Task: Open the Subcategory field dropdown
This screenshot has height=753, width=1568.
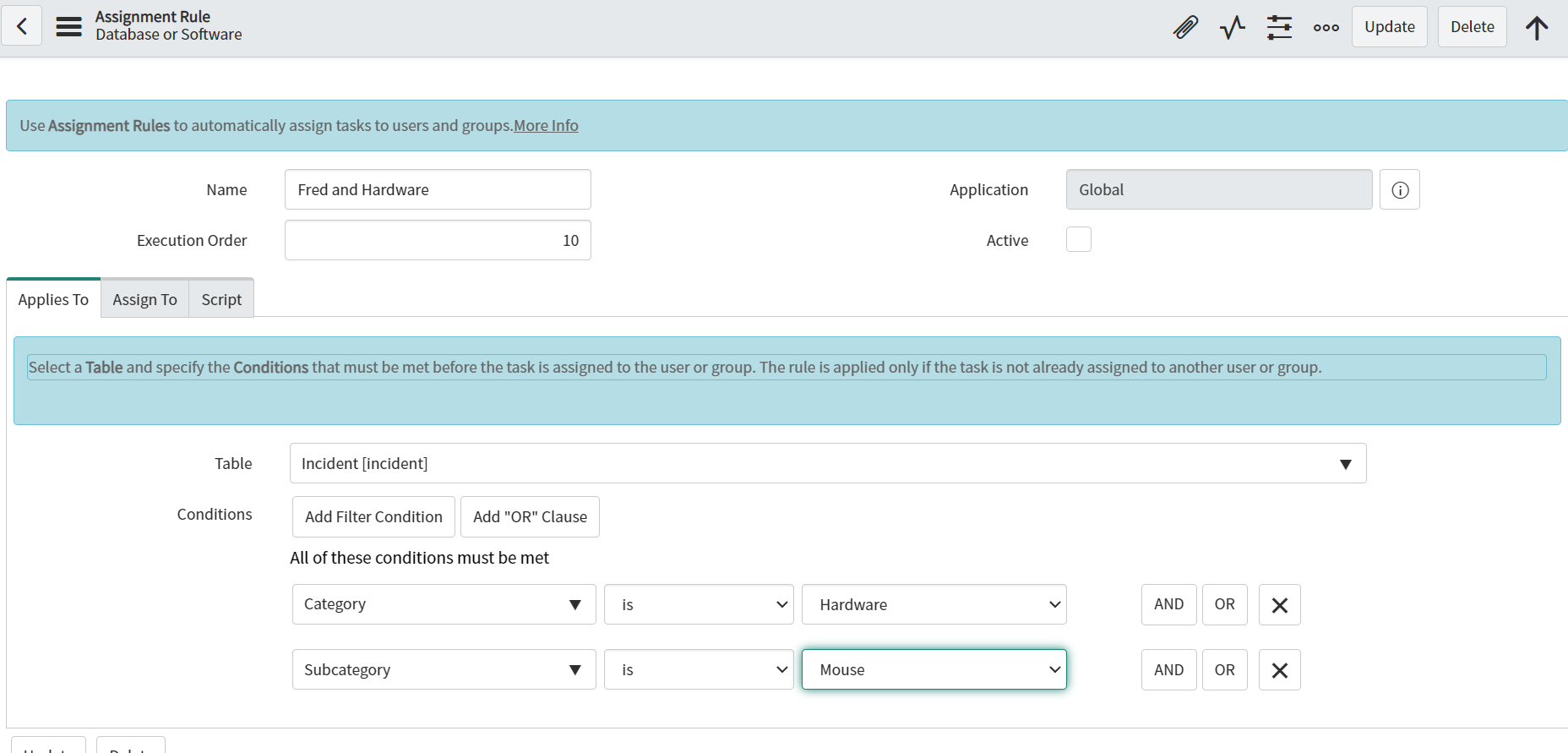Action: (444, 669)
